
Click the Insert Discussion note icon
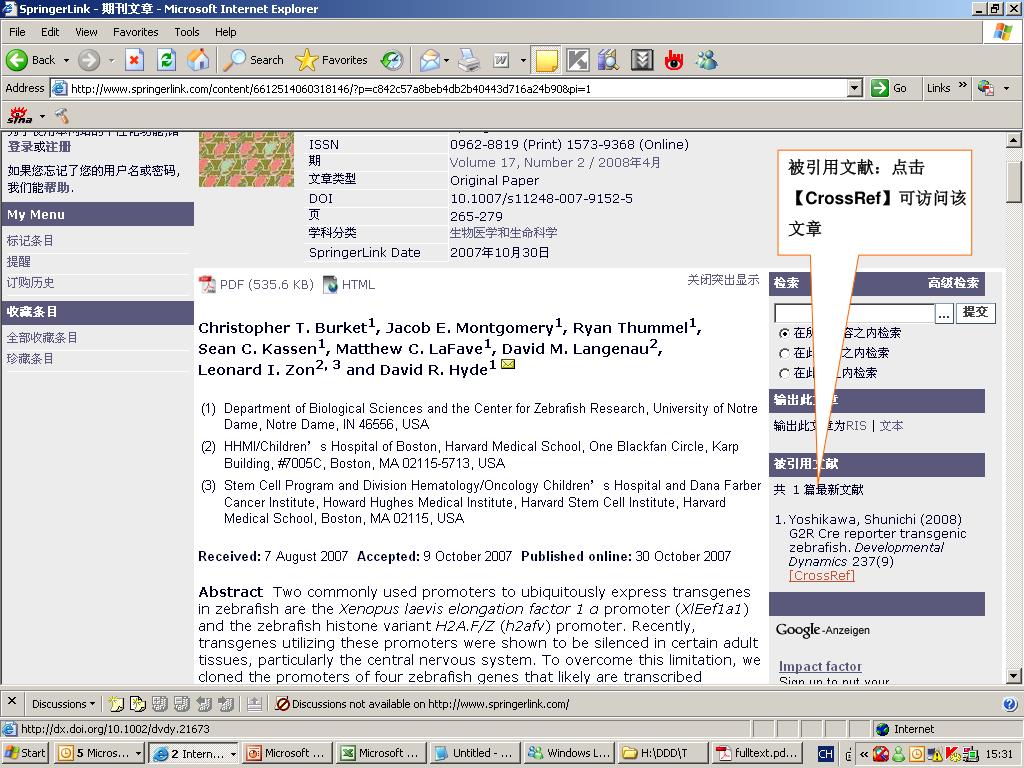click(116, 703)
